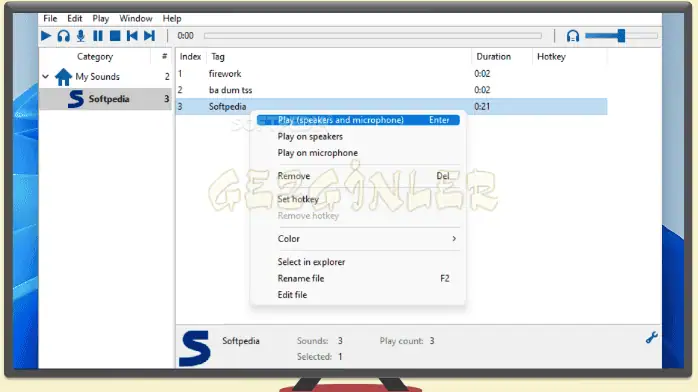
Task: Sort by the # column header
Action: [164, 57]
